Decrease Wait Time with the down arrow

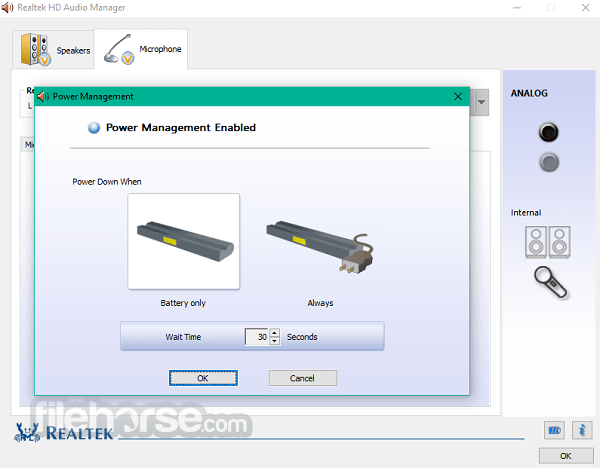click(274, 341)
